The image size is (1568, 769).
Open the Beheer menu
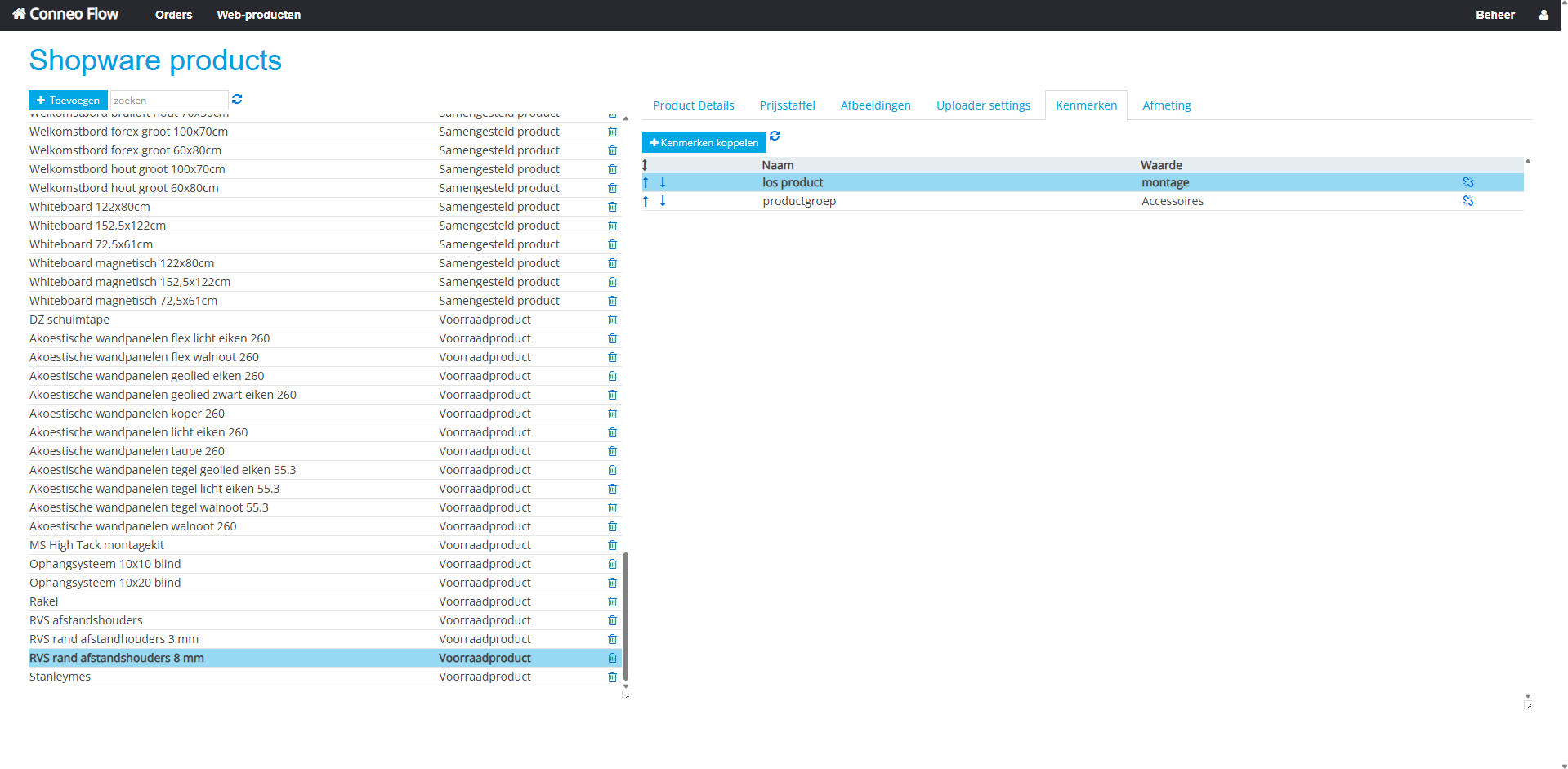[x=1494, y=15]
